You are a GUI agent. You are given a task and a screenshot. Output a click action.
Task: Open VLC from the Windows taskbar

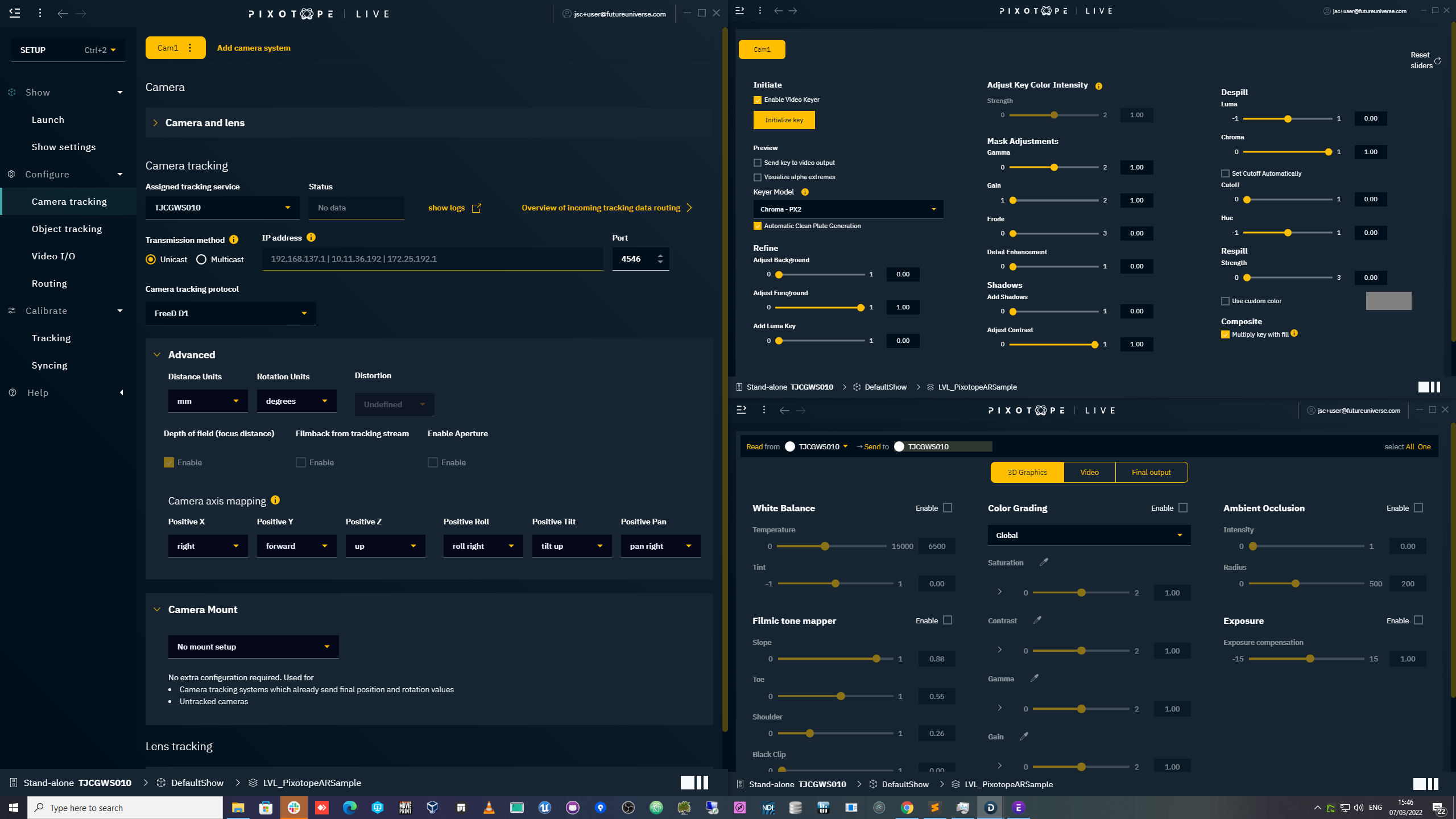(x=489, y=808)
